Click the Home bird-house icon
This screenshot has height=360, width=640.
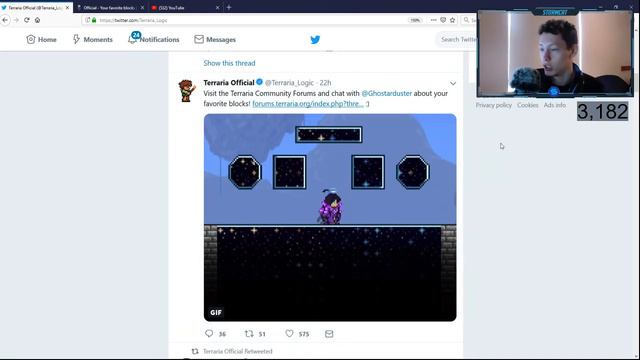point(31,39)
